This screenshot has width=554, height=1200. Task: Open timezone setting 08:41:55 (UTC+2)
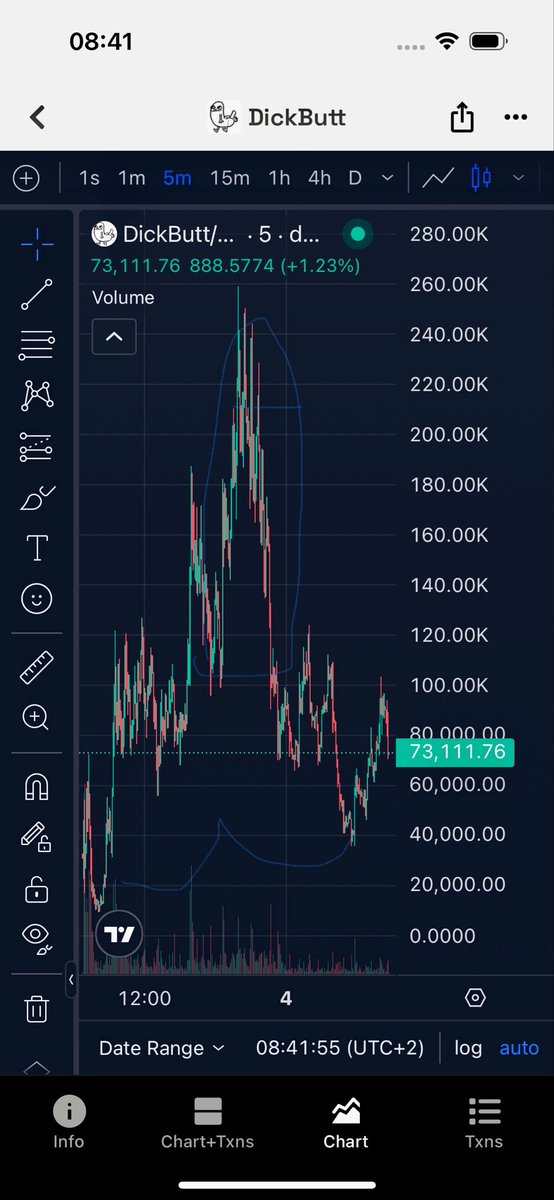[x=340, y=1048]
